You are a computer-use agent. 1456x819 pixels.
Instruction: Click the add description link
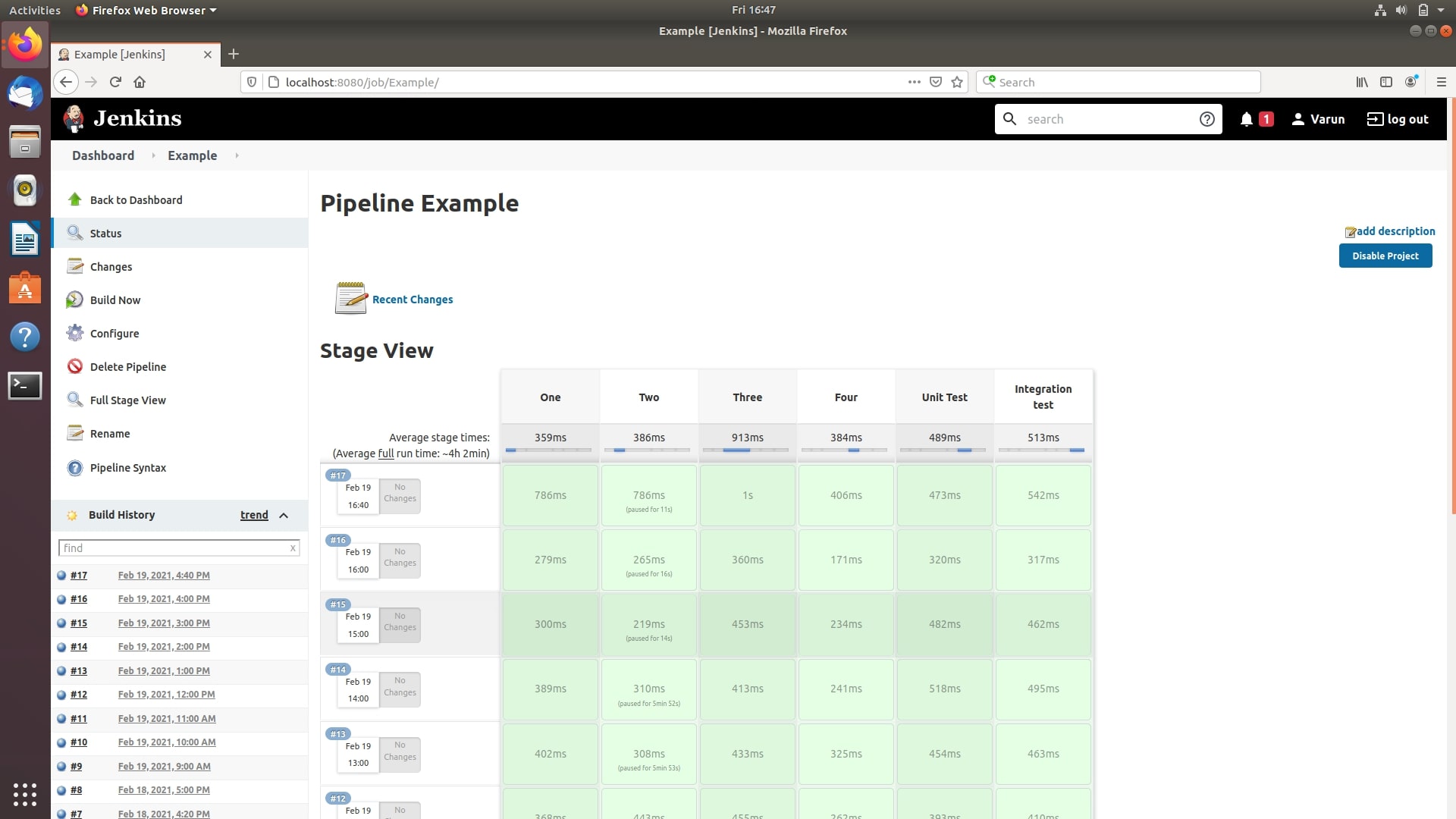(1395, 231)
